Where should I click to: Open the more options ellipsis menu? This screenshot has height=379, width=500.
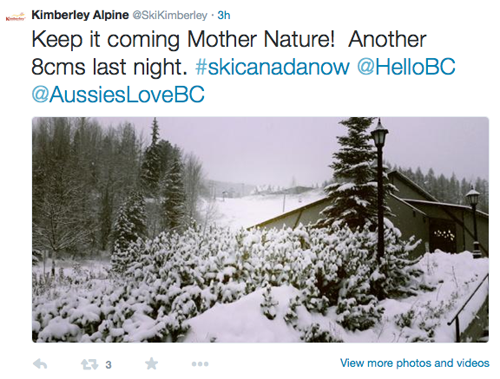click(200, 364)
